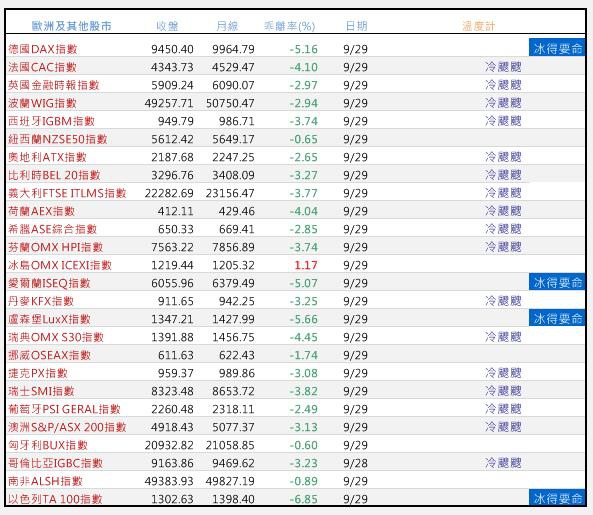This screenshot has width=593, height=515.
Task: Click the 日期 column header
Action: [x=357, y=26]
